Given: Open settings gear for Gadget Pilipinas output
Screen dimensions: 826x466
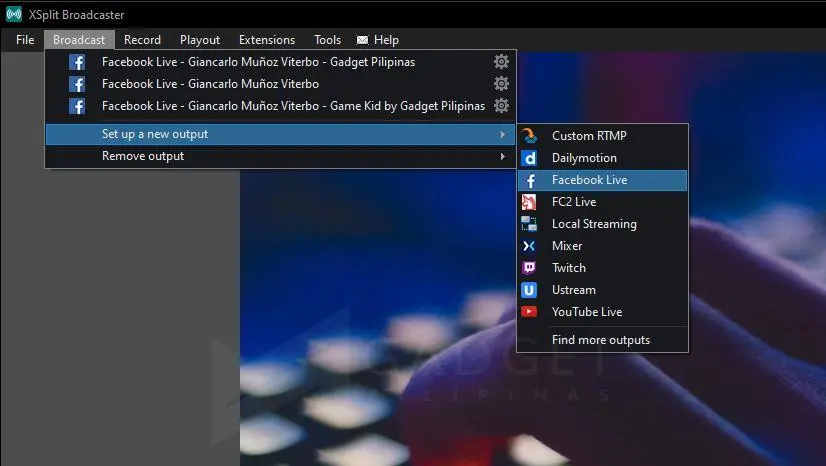Looking at the screenshot, I should pyautogui.click(x=502, y=62).
